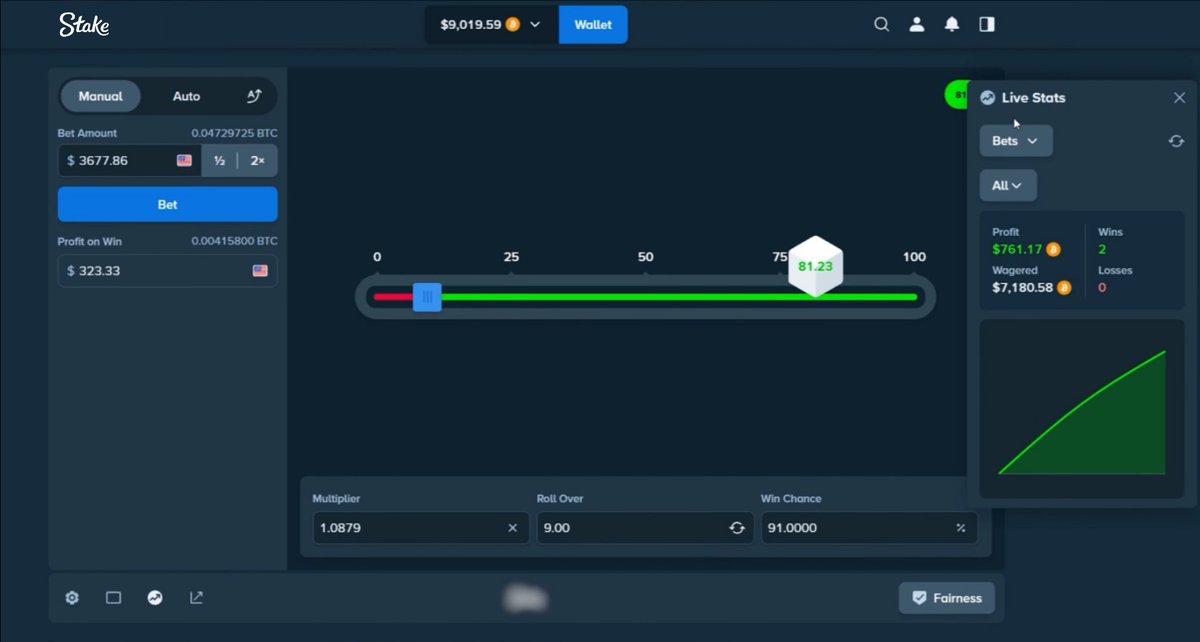Image resolution: width=1200 pixels, height=642 pixels.
Task: Click the $761.17 profit value
Action: (1018, 249)
